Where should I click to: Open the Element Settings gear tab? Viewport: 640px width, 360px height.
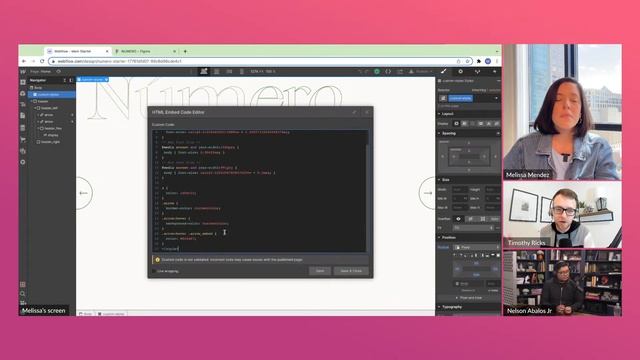(460, 71)
